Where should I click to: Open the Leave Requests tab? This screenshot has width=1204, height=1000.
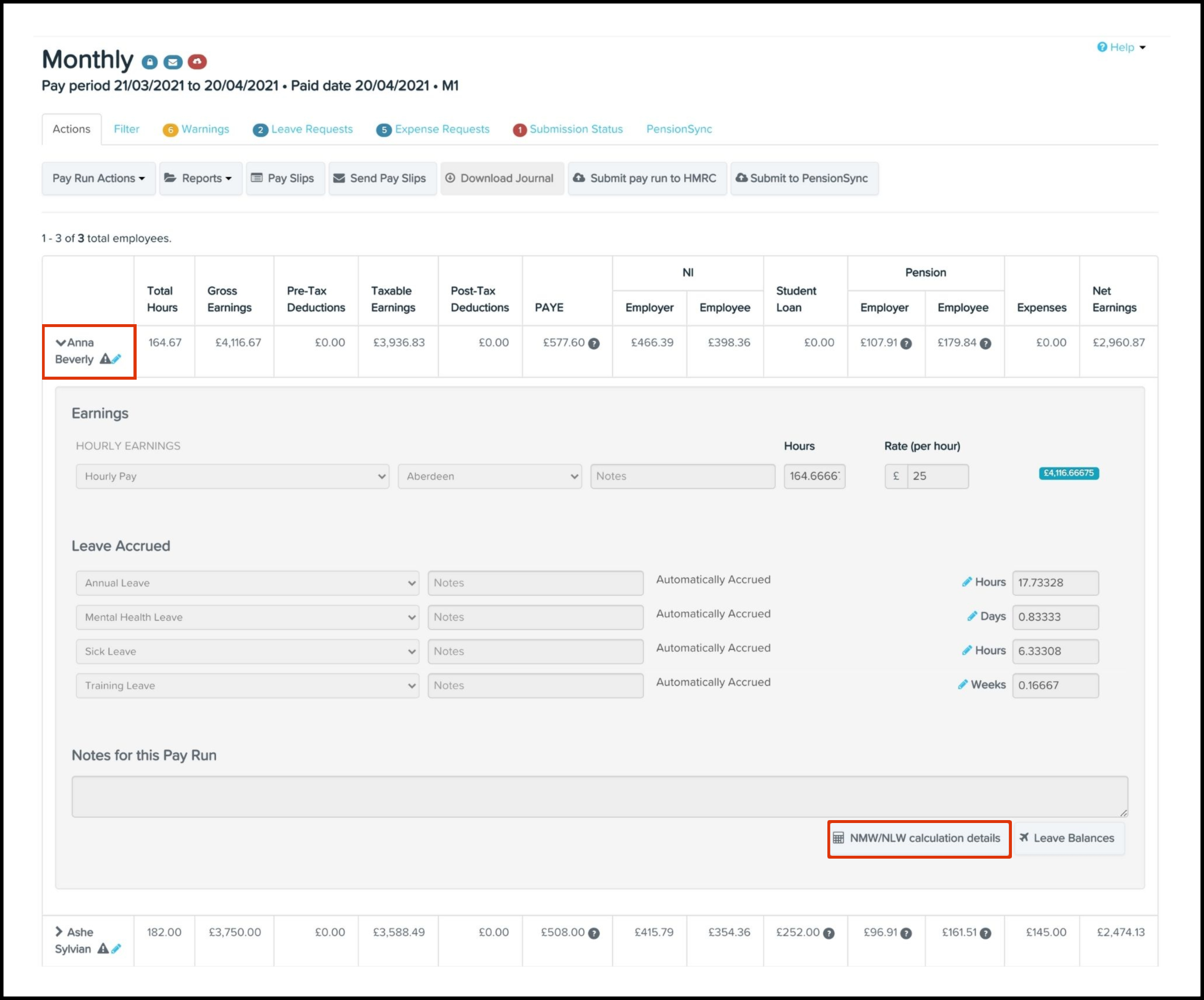click(311, 129)
